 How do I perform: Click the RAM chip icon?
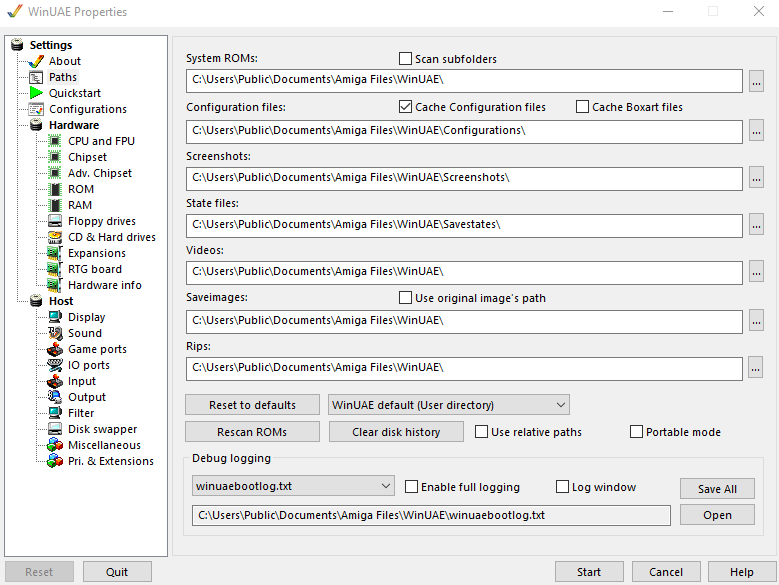[x=55, y=205]
